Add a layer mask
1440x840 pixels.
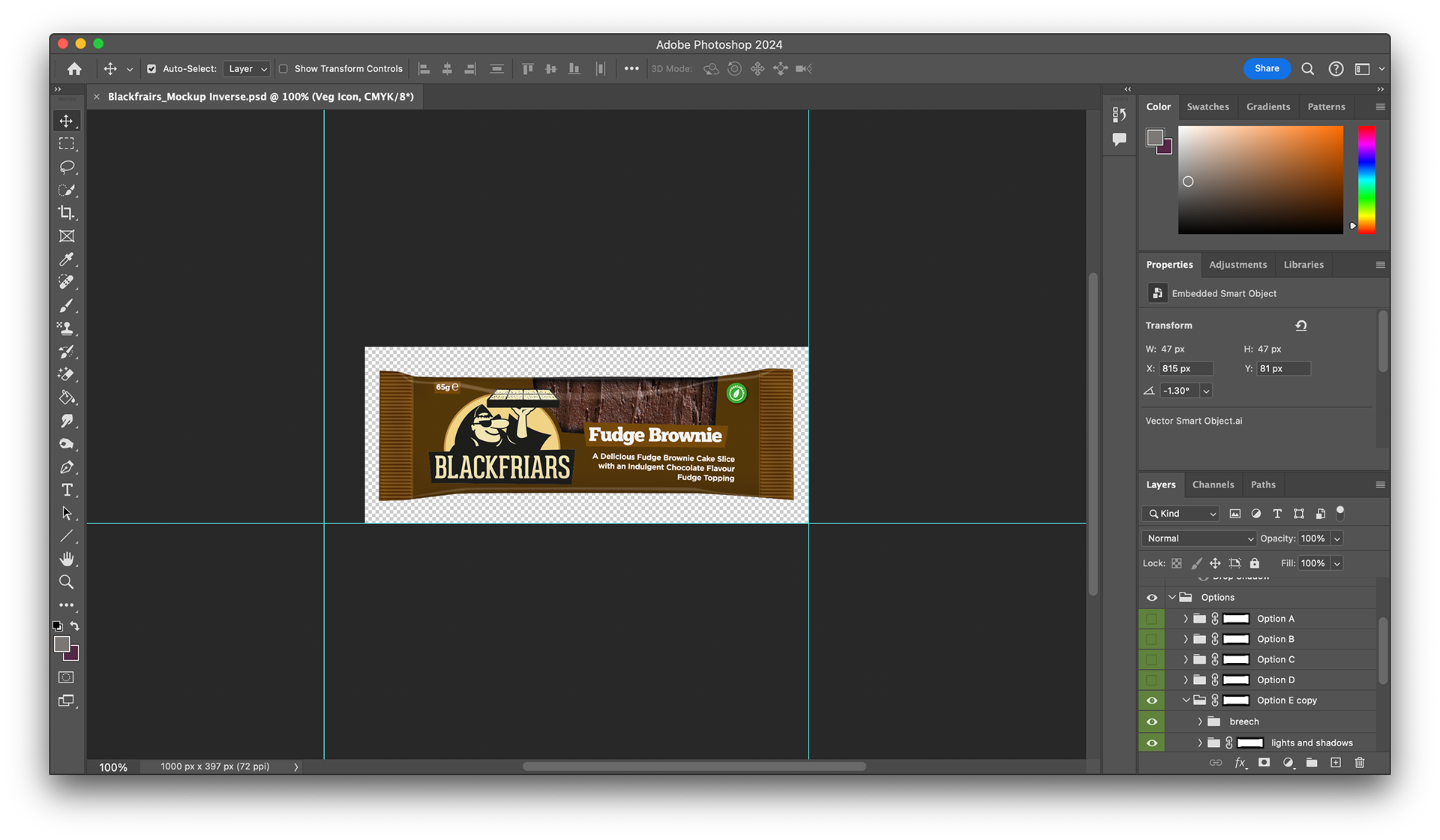pos(1264,763)
